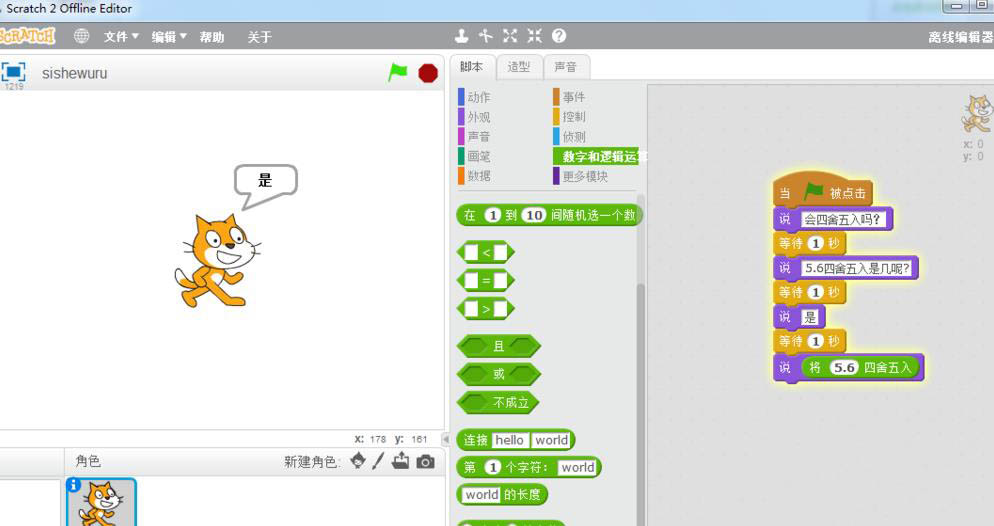Click the 第1个字符 world block
994x526 pixels.
(x=528, y=467)
